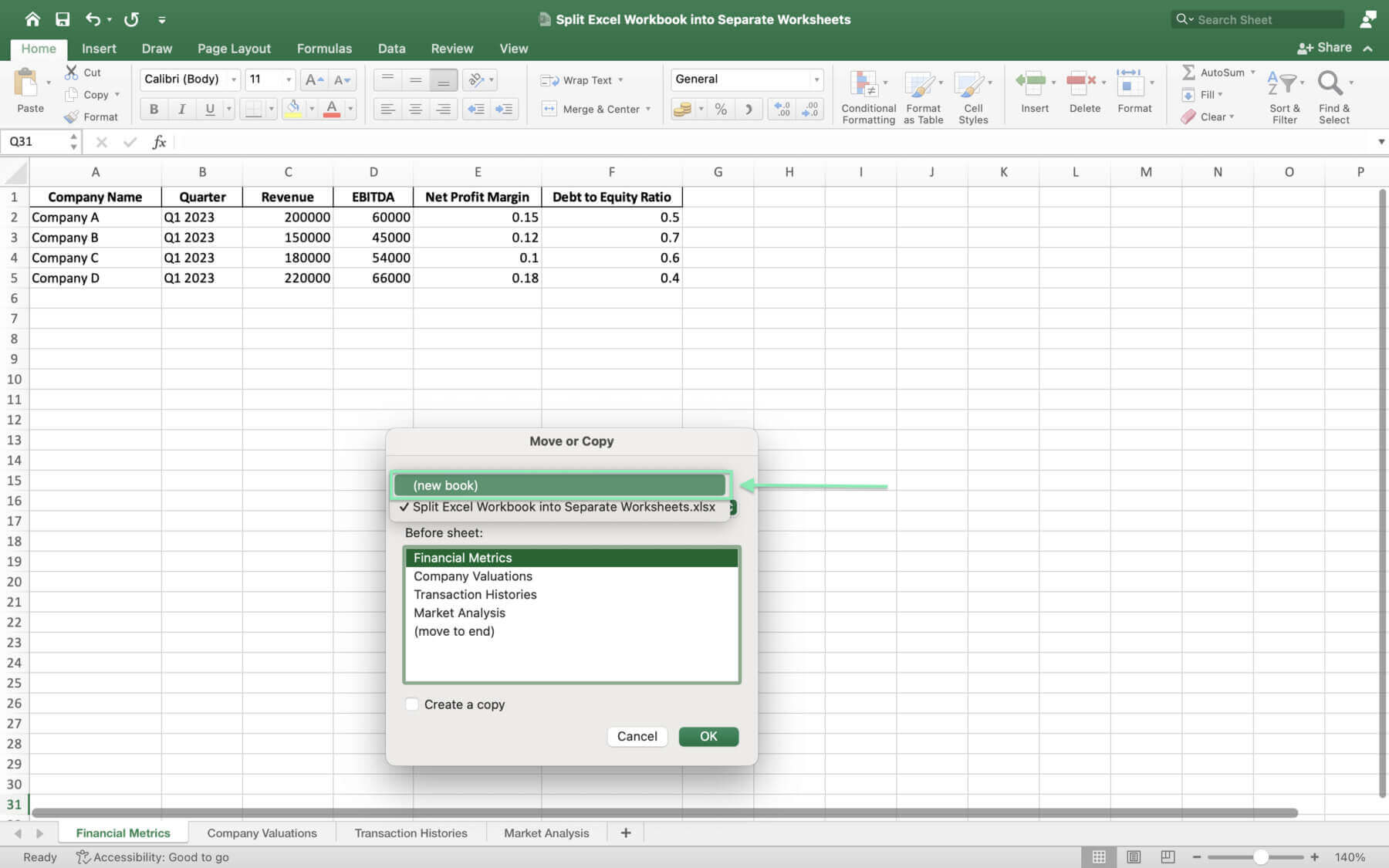Click the Cut scissors icon
The width and height of the screenshot is (1389, 868).
[72, 72]
